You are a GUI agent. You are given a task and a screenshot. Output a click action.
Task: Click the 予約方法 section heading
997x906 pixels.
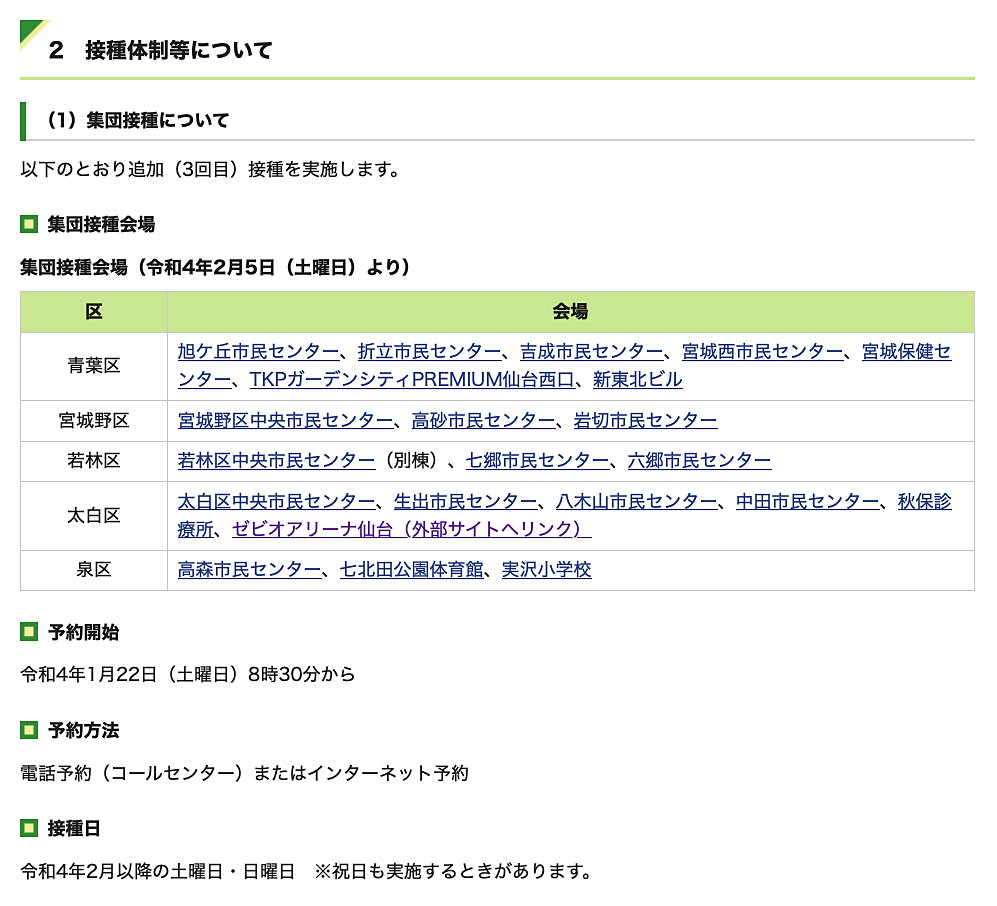[x=83, y=731]
